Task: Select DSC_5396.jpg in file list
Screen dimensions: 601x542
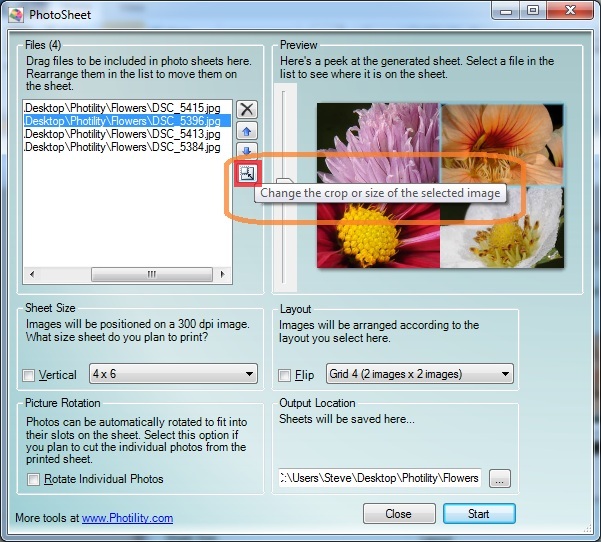Action: pos(127,121)
